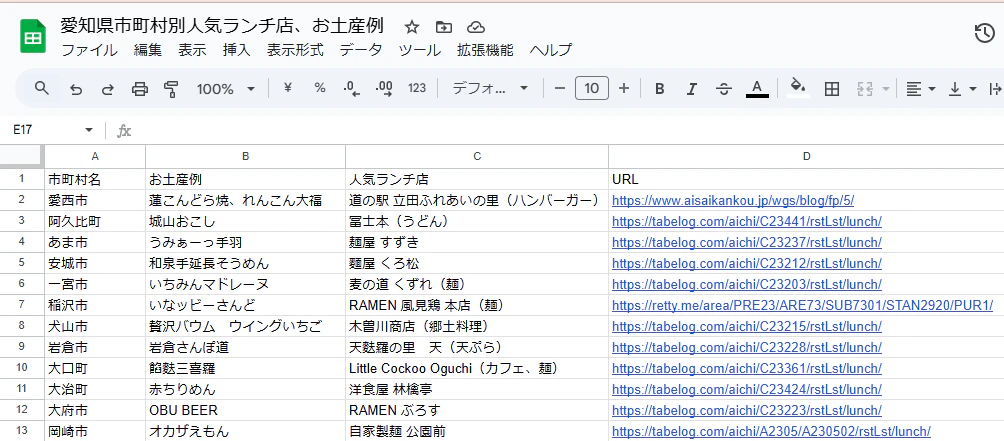This screenshot has width=1004, height=441.
Task: Open the 拡張機能 menu
Action: click(485, 50)
